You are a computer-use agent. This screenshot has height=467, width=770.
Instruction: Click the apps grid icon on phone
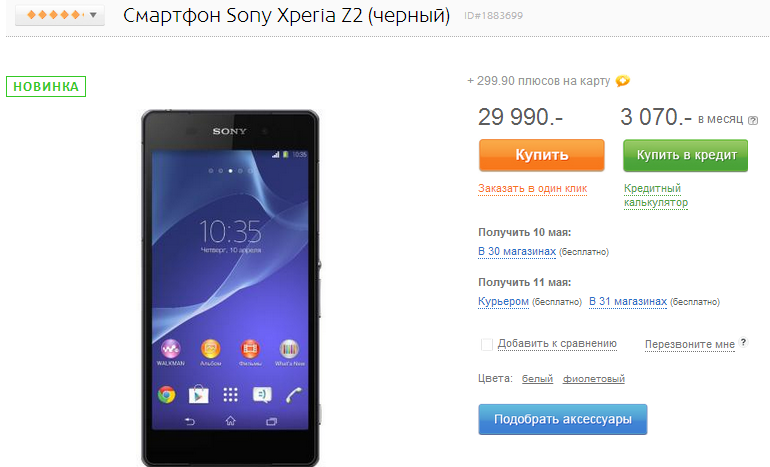[x=230, y=394]
